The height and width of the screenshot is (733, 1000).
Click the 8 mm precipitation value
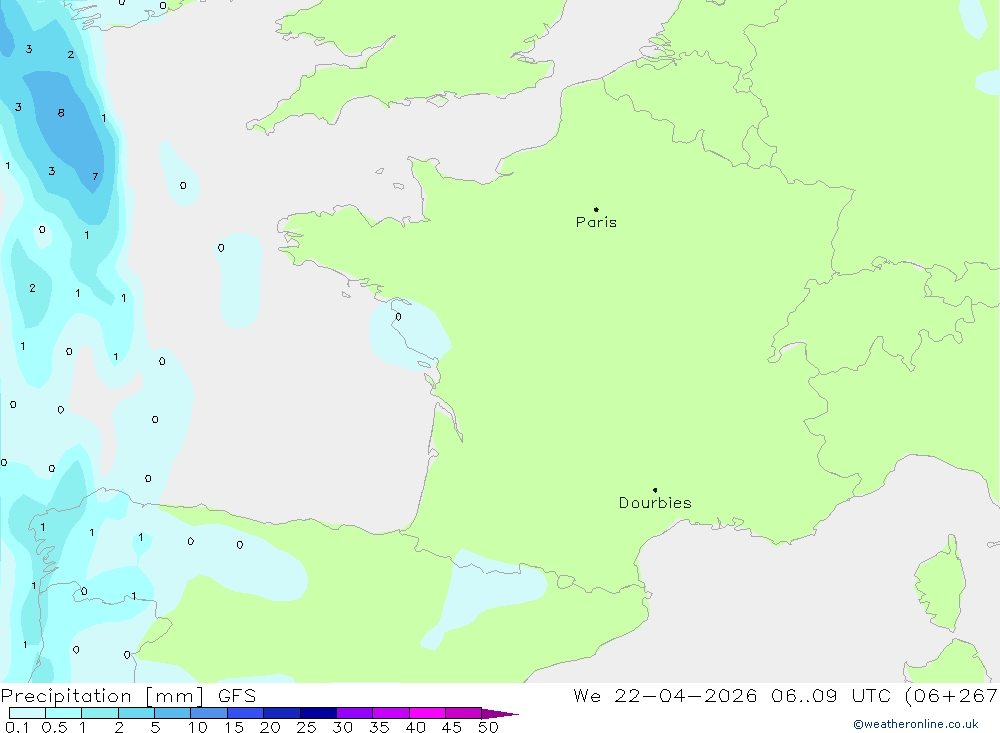[61, 113]
